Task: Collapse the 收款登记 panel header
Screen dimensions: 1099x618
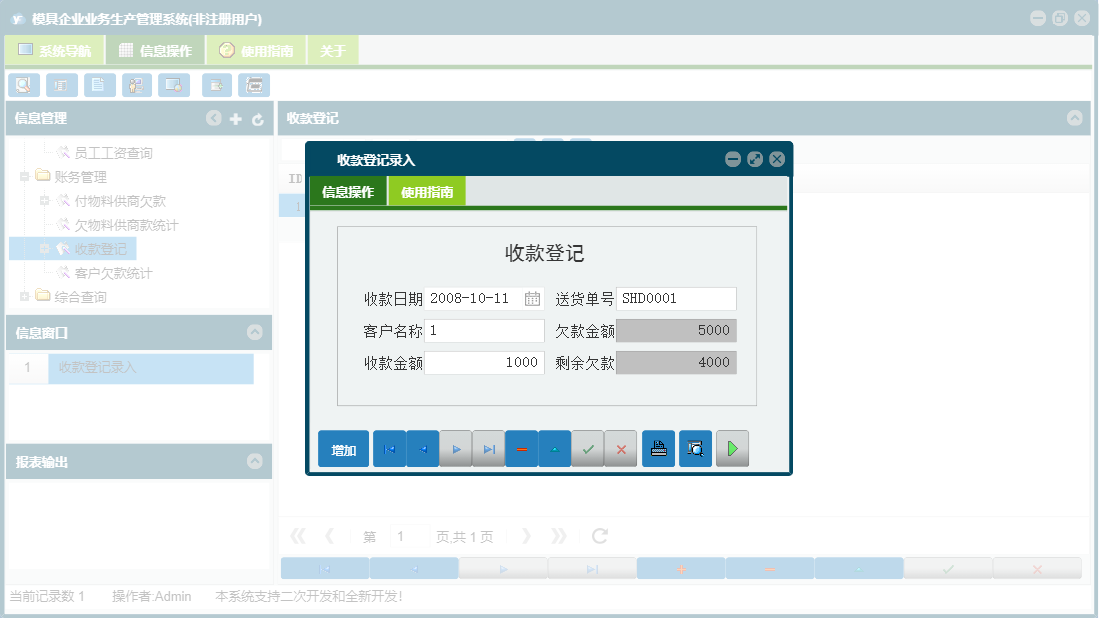Action: pos(1074,118)
